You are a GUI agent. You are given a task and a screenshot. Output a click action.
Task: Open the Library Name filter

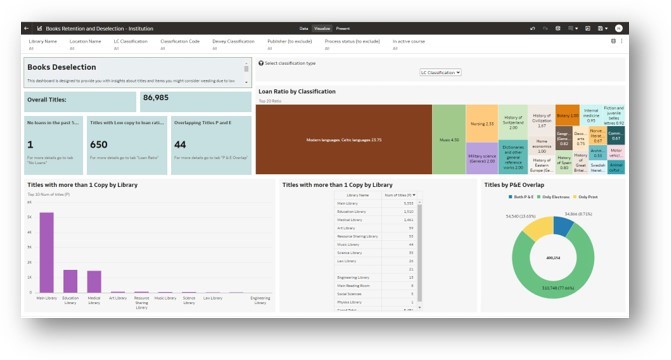[x=43, y=44]
